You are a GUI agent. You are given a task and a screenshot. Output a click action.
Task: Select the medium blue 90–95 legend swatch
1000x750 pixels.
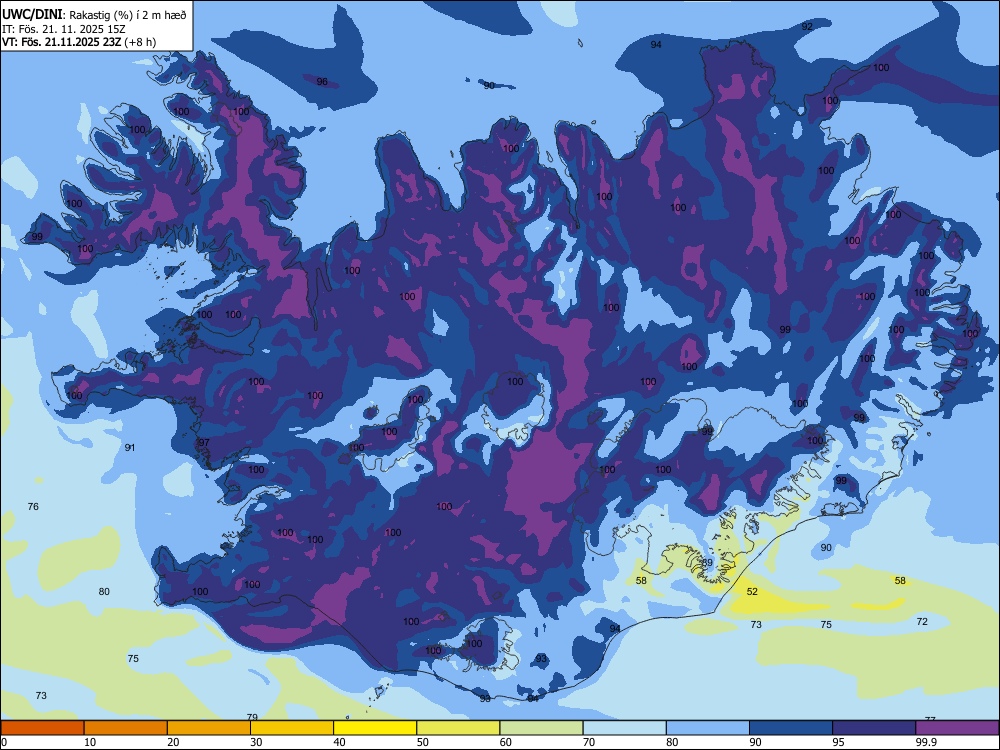tap(791, 728)
